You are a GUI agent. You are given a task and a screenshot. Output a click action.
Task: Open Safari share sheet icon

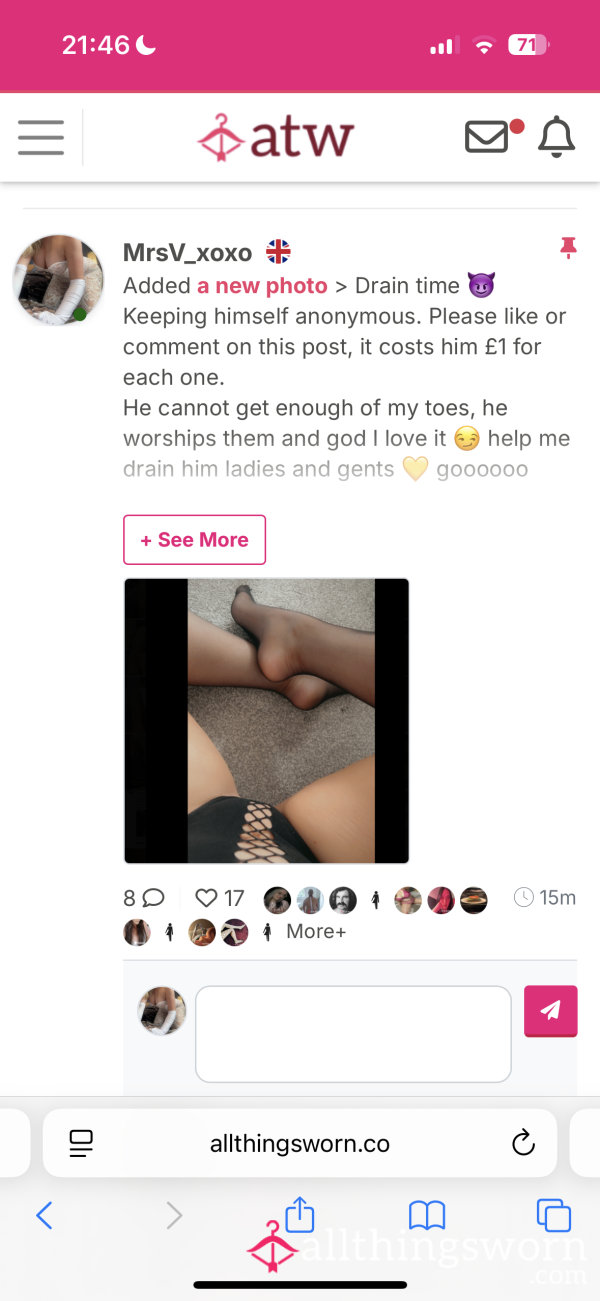(x=300, y=1214)
